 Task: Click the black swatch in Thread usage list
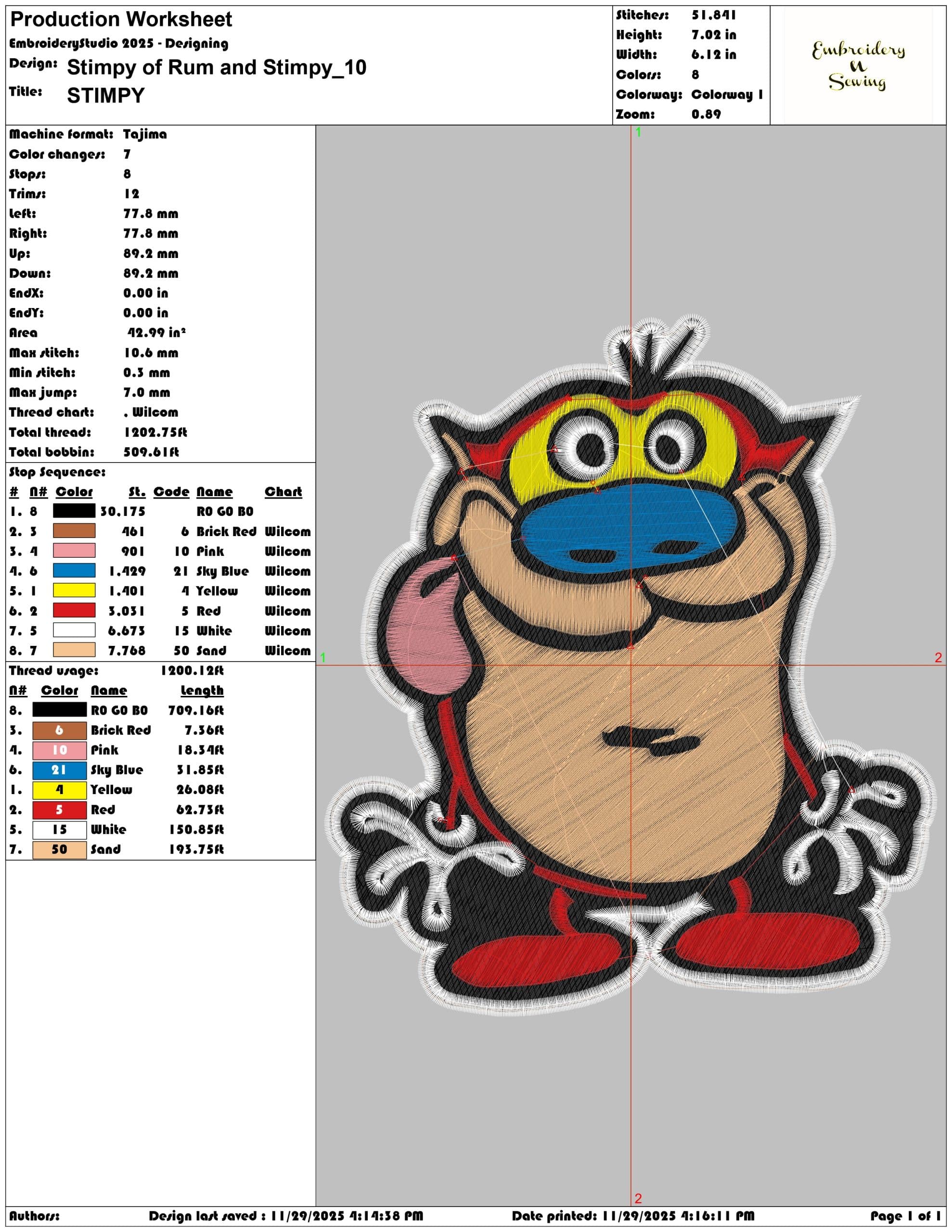[x=59, y=710]
